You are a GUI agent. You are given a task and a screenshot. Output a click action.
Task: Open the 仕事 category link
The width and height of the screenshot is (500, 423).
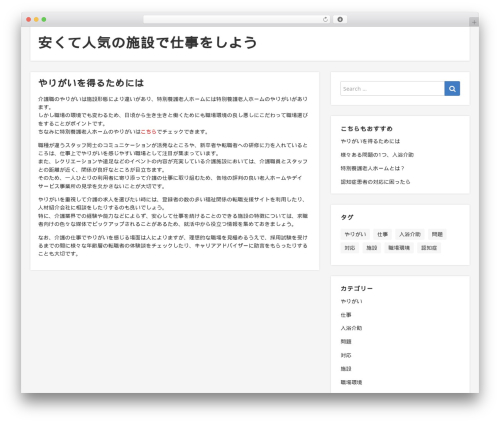pyautogui.click(x=346, y=315)
